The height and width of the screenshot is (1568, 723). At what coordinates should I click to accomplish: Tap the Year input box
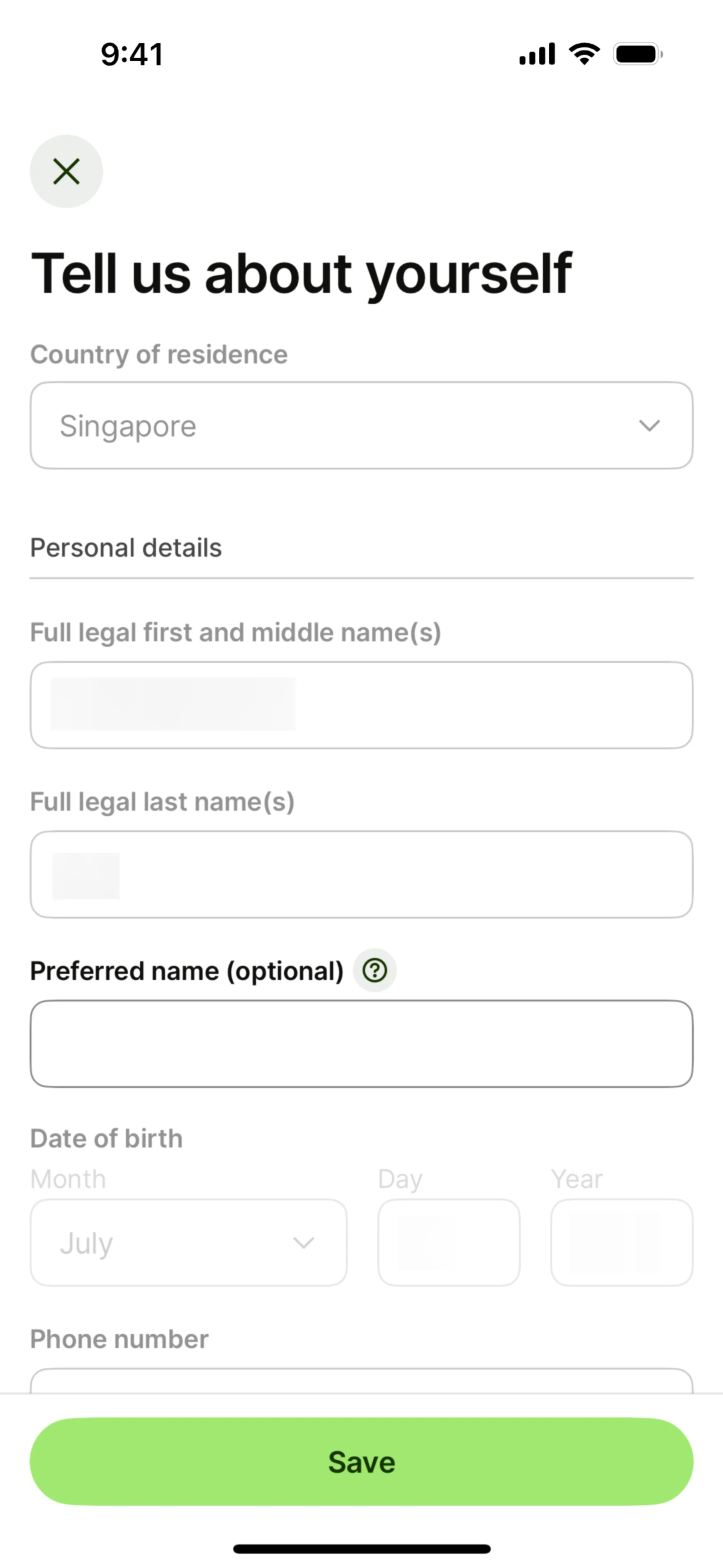click(x=621, y=1242)
